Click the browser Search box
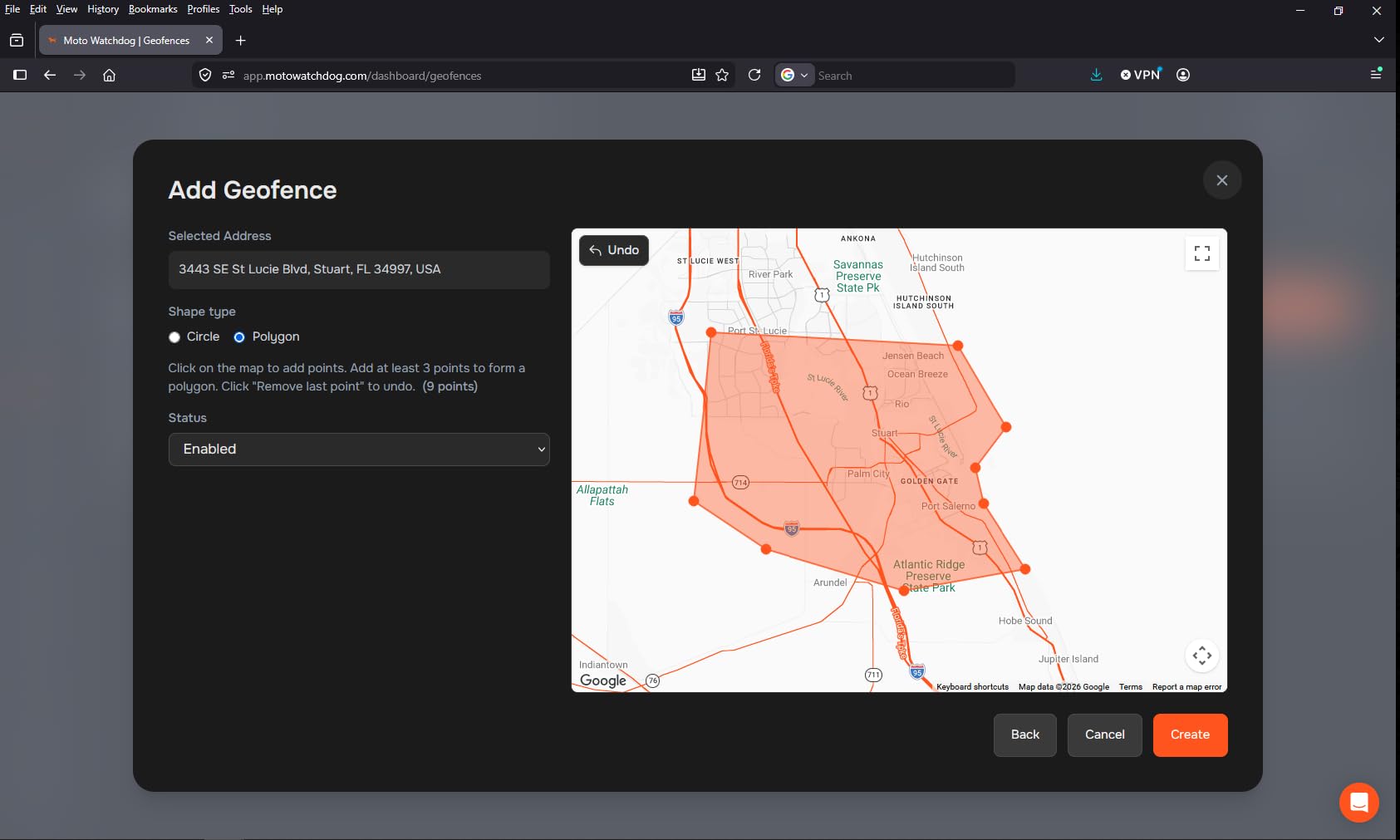Viewport: 1400px width, 840px height. [912, 76]
